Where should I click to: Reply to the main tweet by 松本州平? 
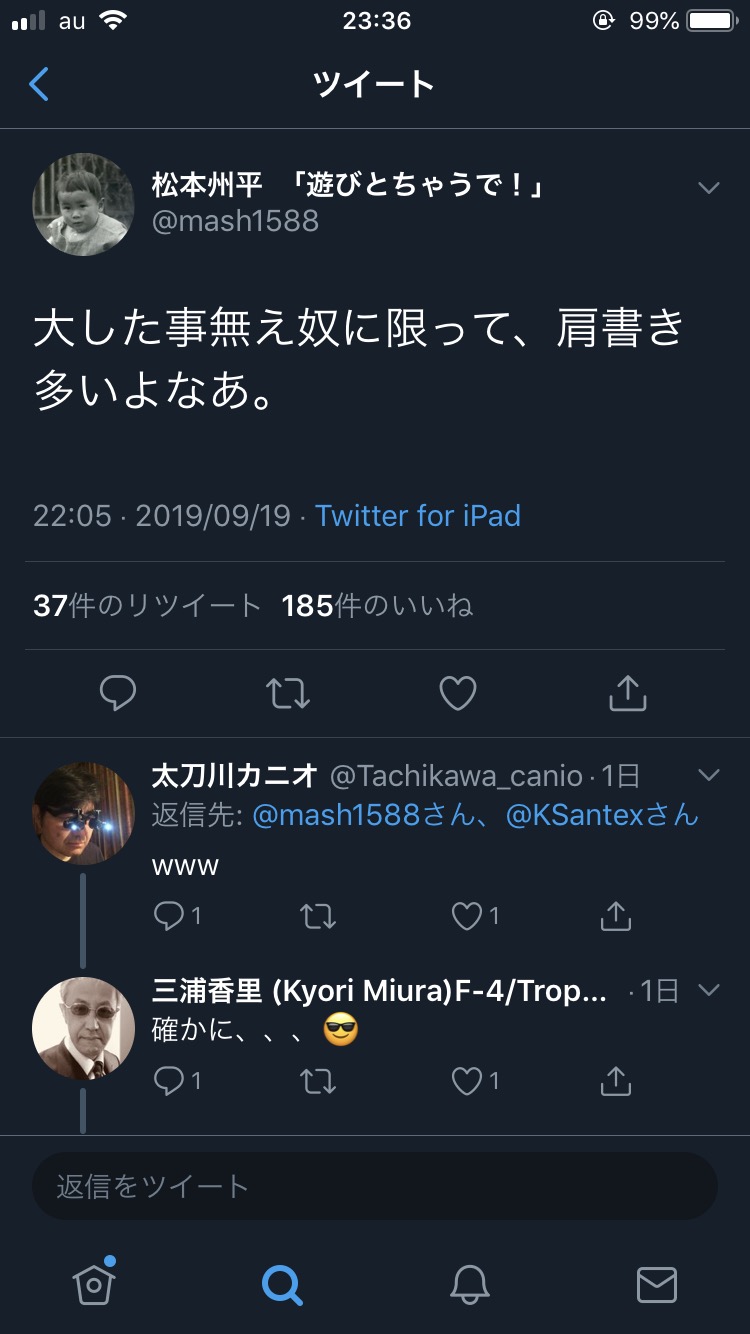pyautogui.click(x=118, y=692)
